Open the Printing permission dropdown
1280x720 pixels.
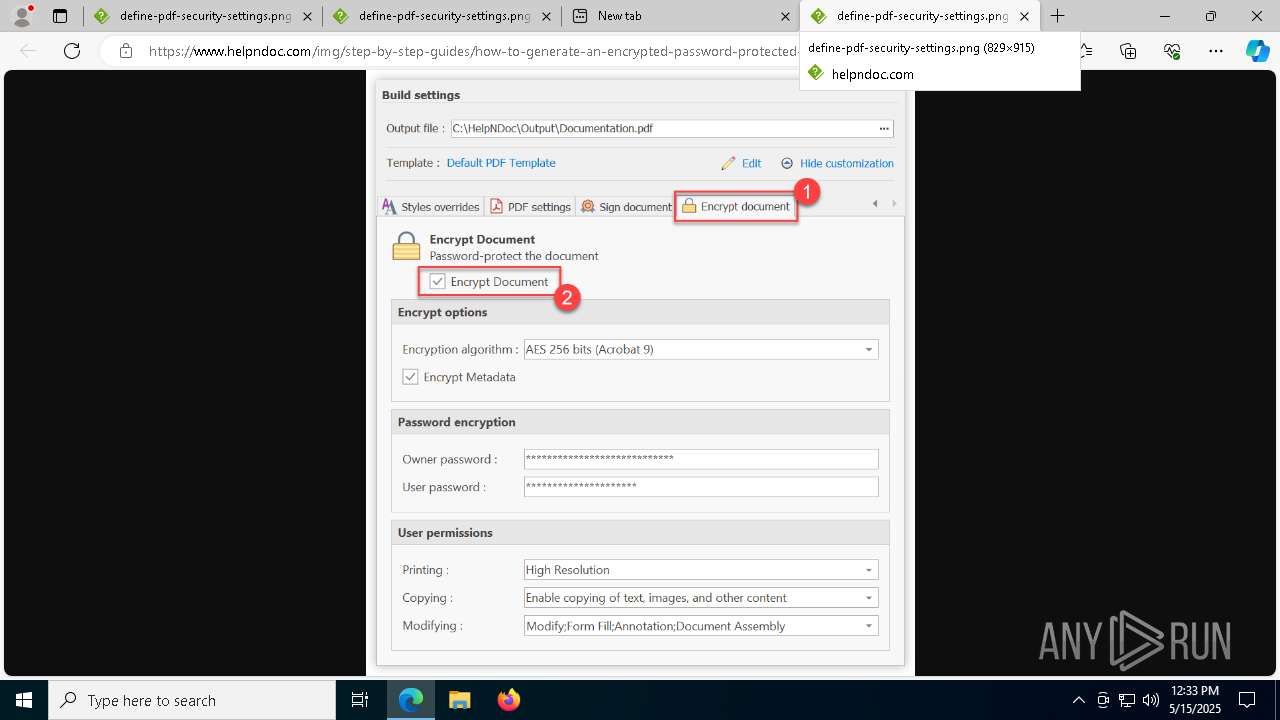click(700, 570)
